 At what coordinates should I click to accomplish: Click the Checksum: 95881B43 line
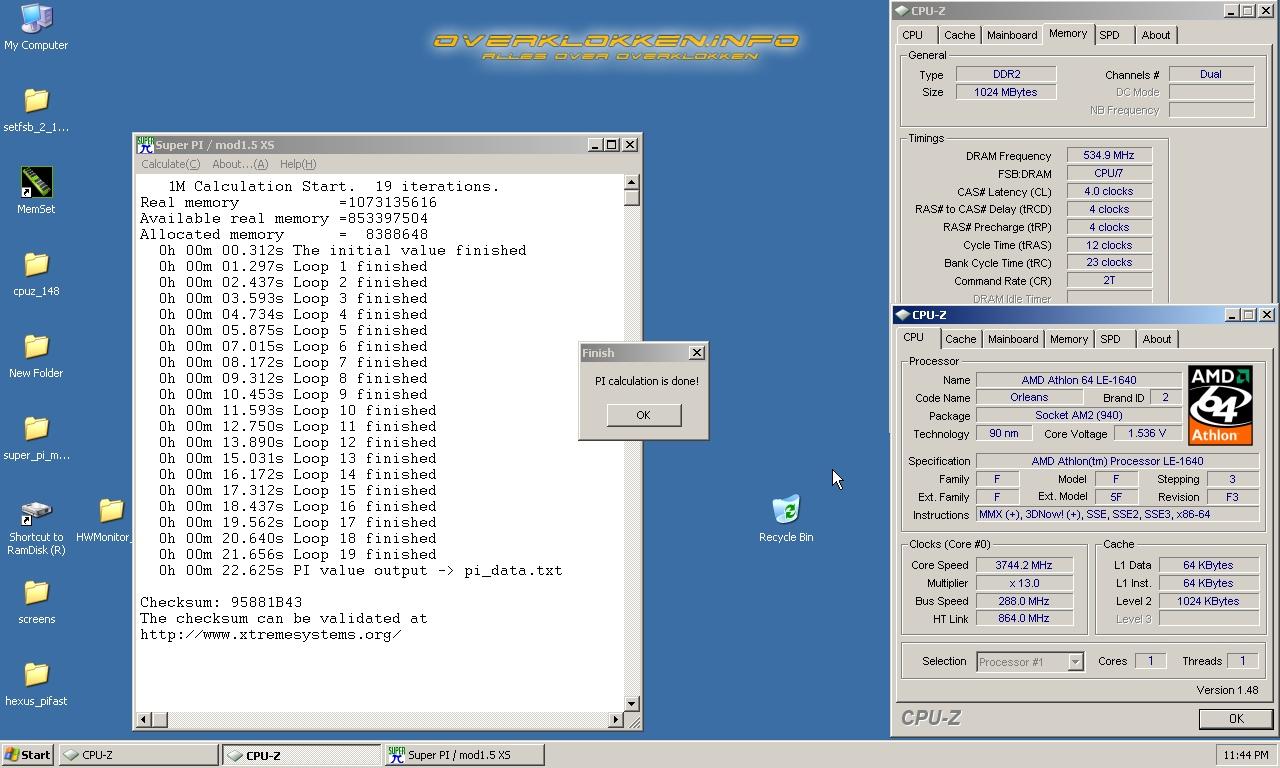tap(221, 603)
